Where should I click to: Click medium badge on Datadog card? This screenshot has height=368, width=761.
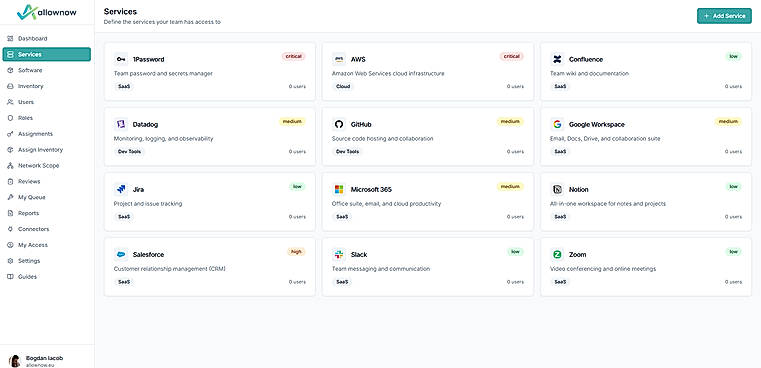tap(292, 121)
